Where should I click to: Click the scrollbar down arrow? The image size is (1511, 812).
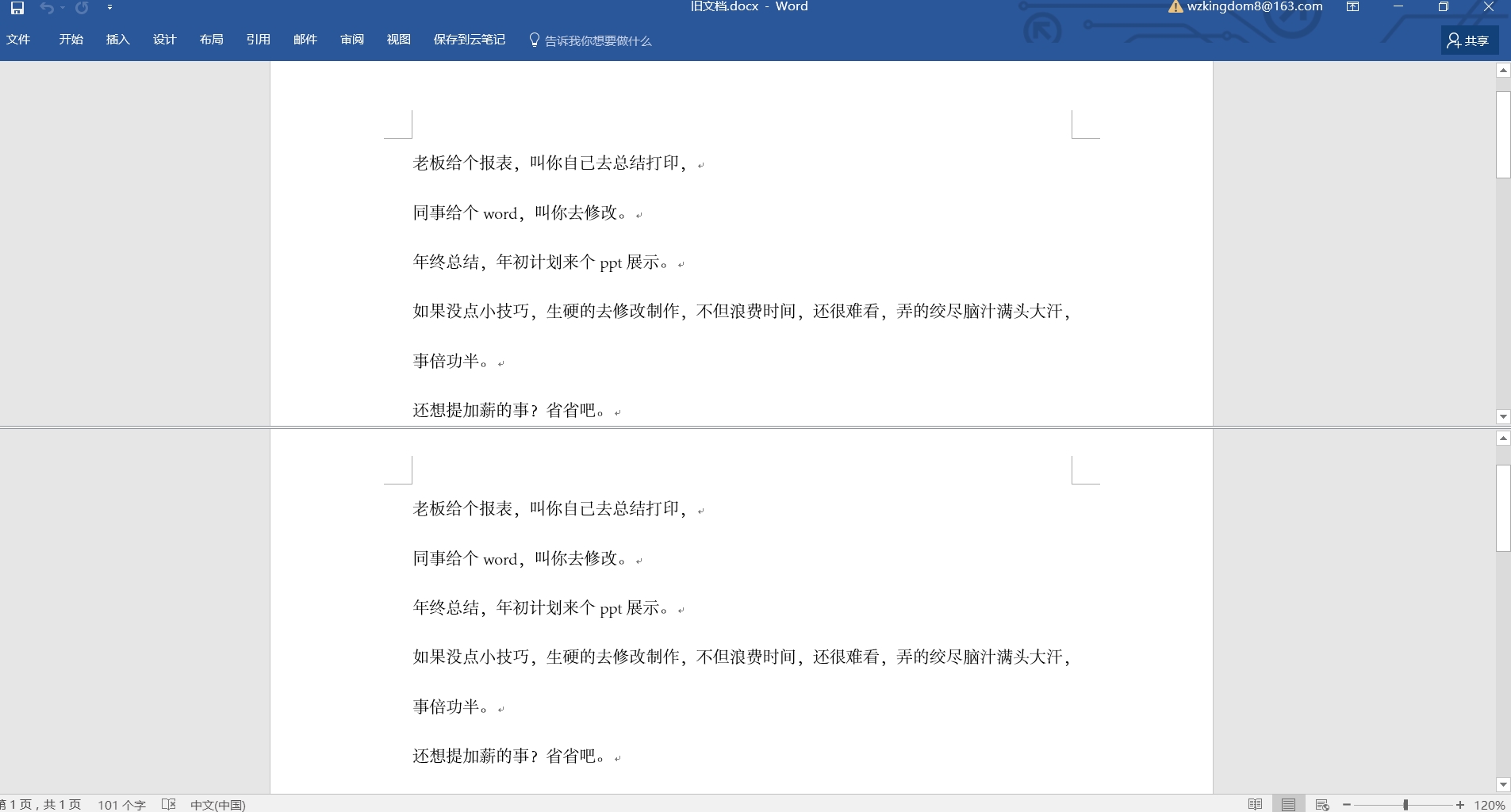point(1502,785)
